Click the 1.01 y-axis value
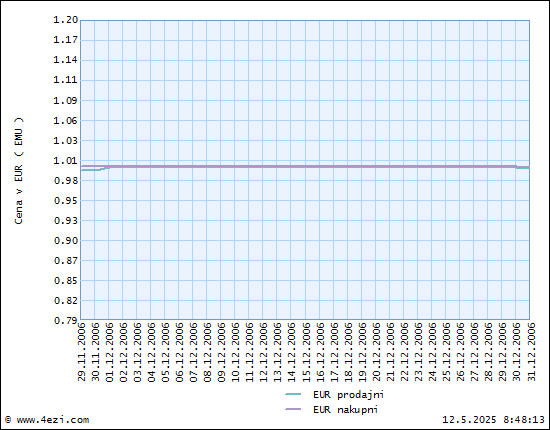Screen dimensions: 550x430 [x=66, y=161]
